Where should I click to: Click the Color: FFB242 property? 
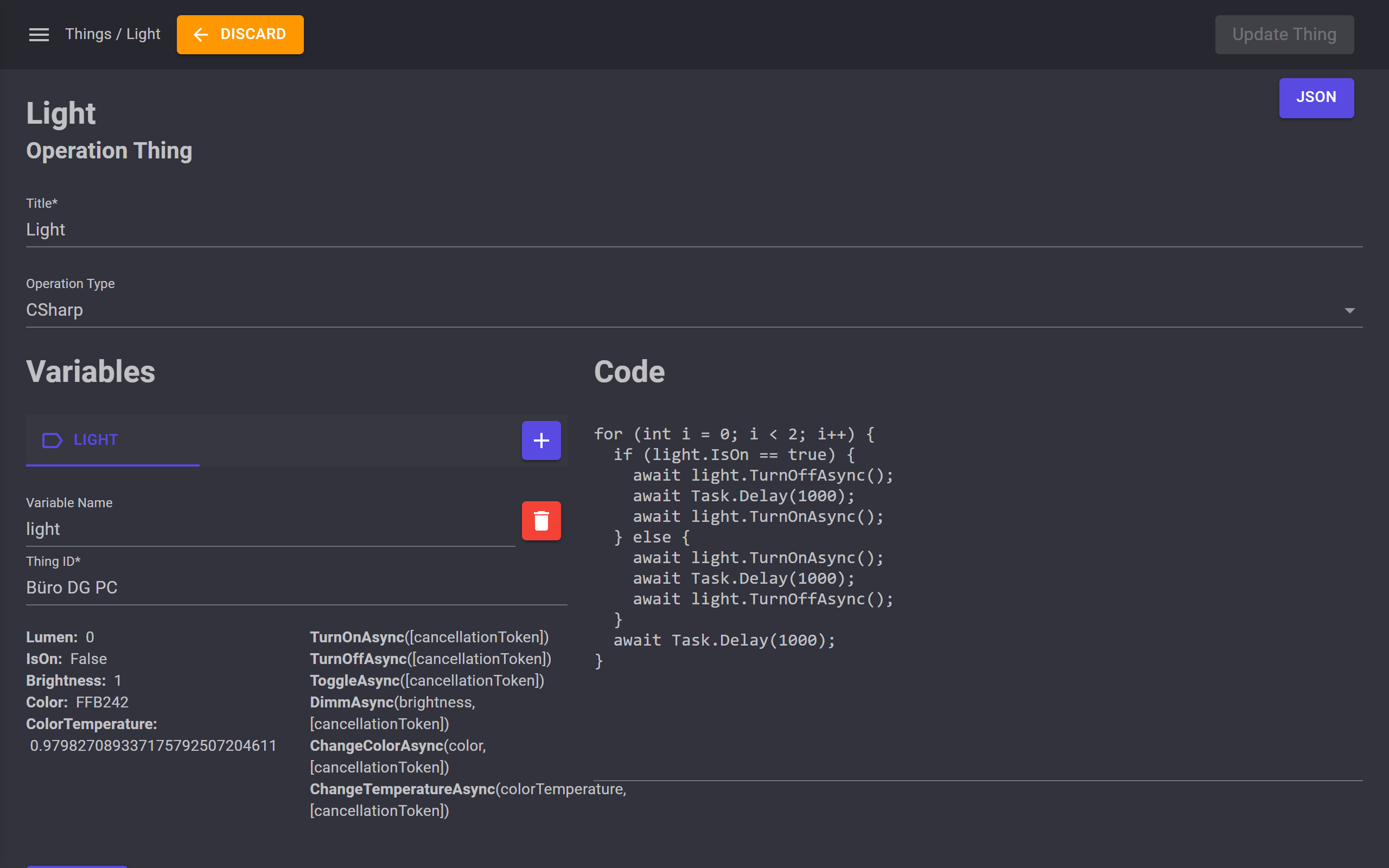pyautogui.click(x=77, y=703)
